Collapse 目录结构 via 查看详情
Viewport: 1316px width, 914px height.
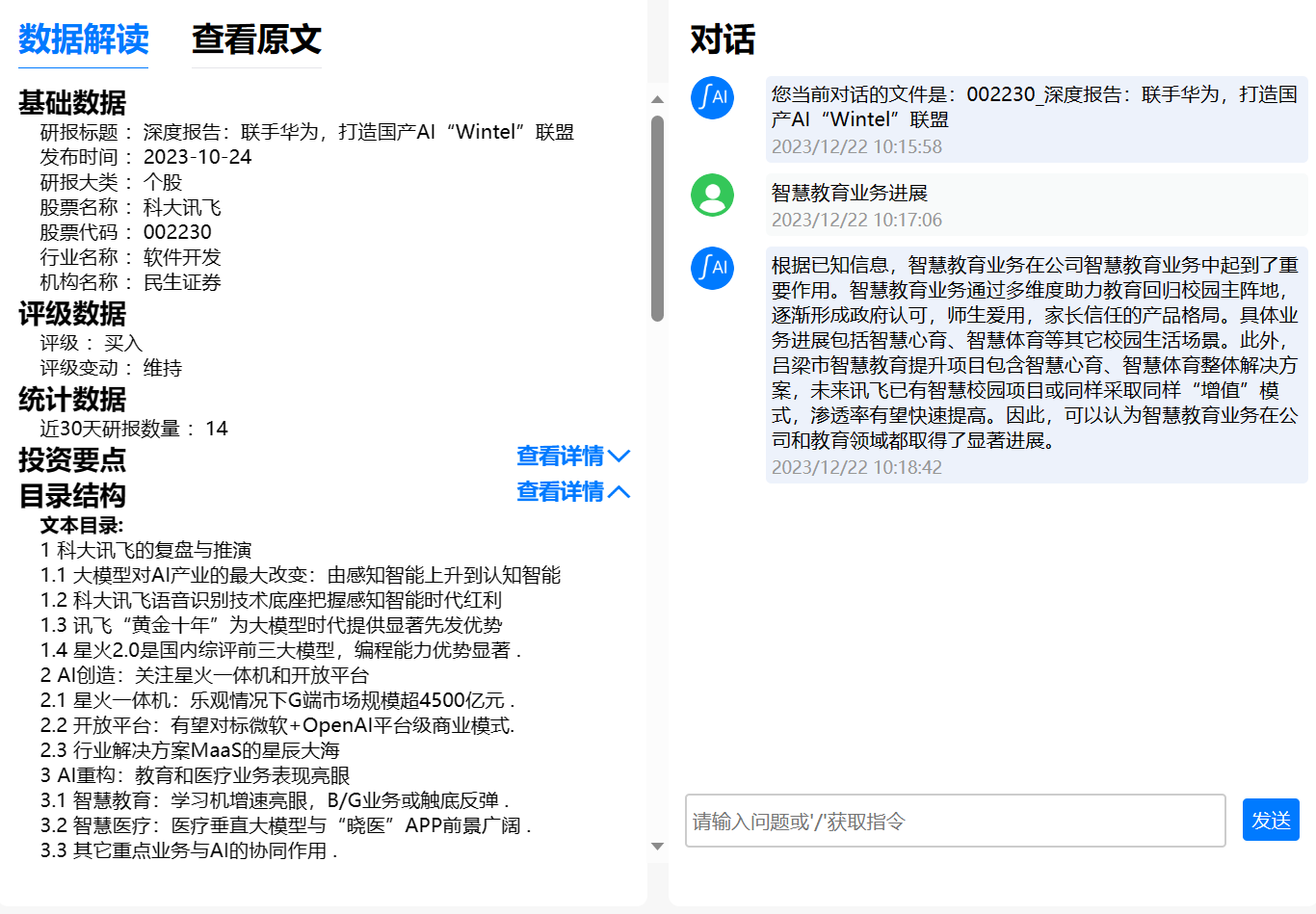click(573, 491)
